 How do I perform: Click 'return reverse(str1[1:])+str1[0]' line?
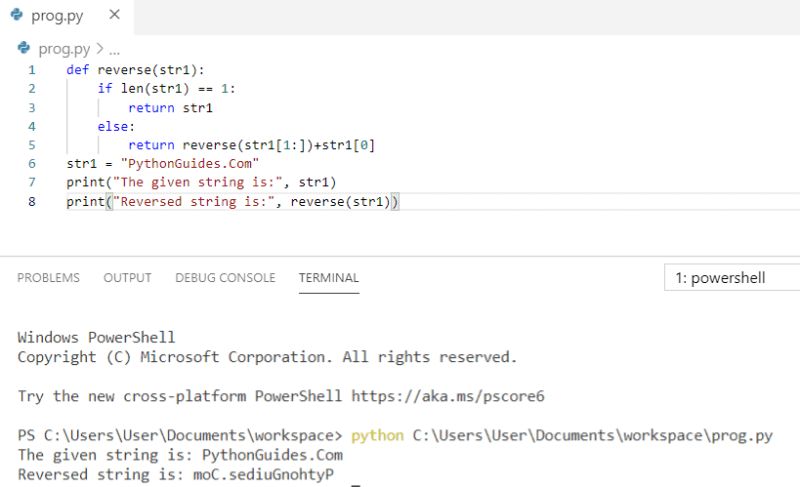(252, 145)
